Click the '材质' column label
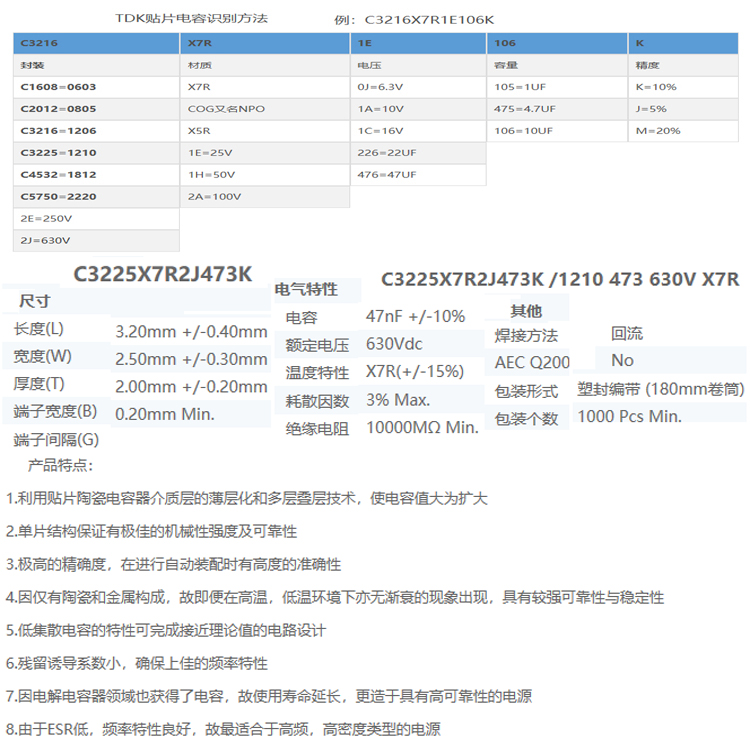Viewport: 750px width, 750px height. tap(200, 65)
